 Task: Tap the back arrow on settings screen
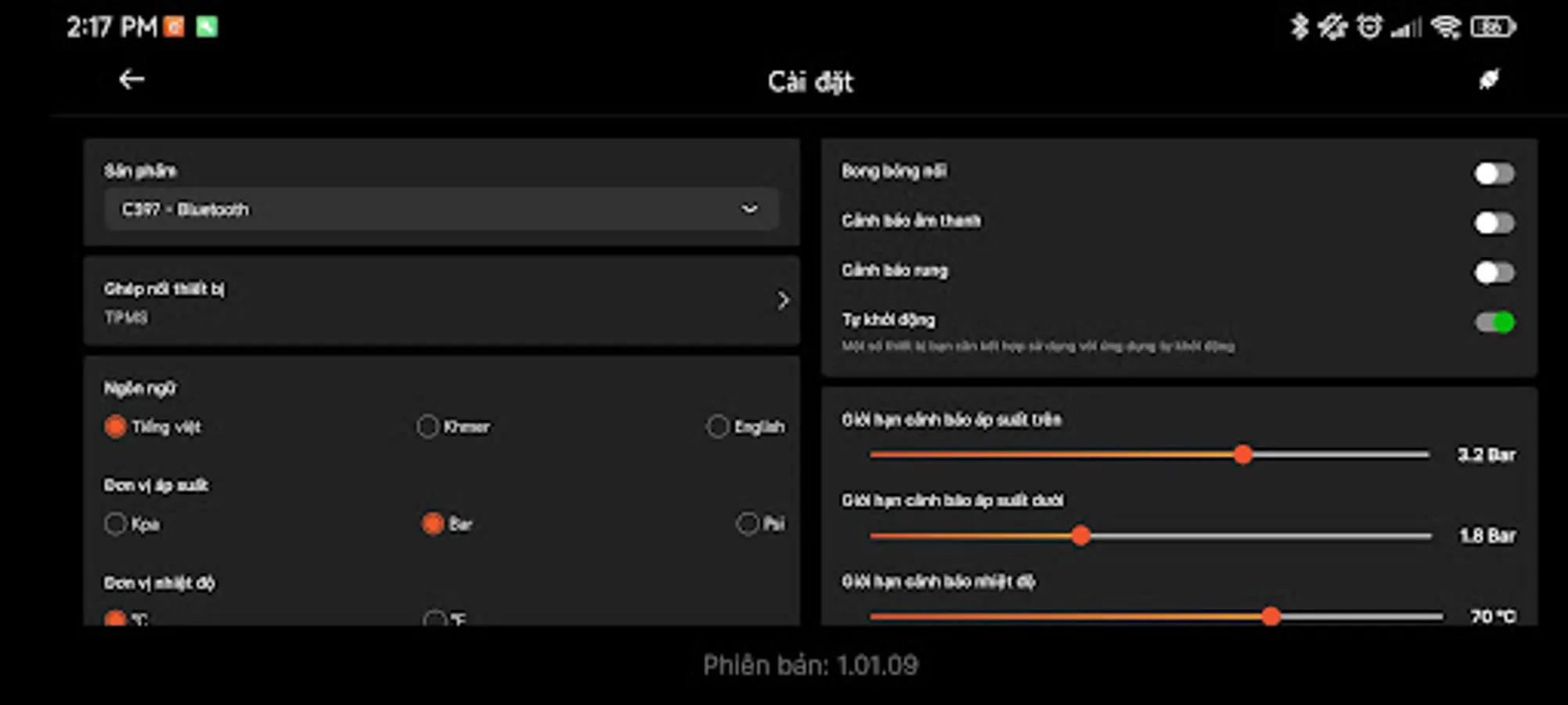click(132, 79)
